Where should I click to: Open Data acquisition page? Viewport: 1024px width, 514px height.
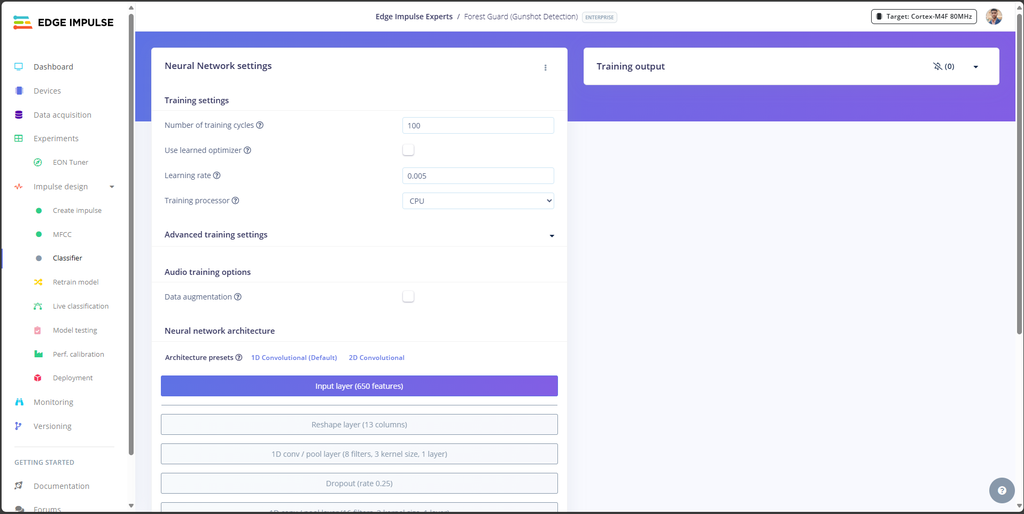click(x=63, y=115)
